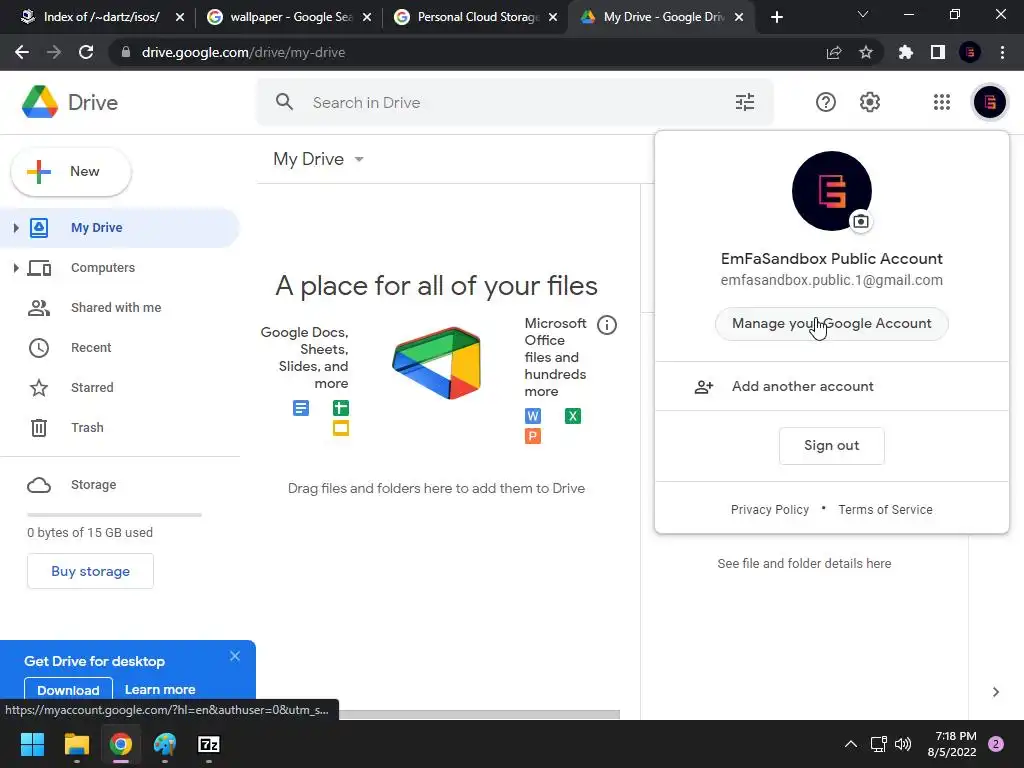
Task: Click in Search in Drive field
Action: (x=515, y=103)
